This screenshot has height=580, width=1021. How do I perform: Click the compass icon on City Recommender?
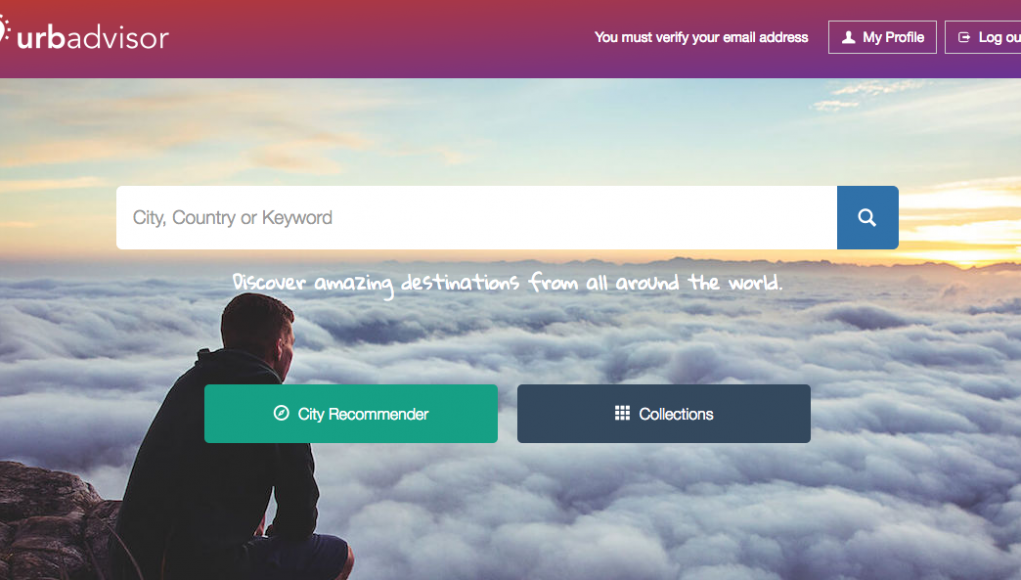[x=281, y=413]
